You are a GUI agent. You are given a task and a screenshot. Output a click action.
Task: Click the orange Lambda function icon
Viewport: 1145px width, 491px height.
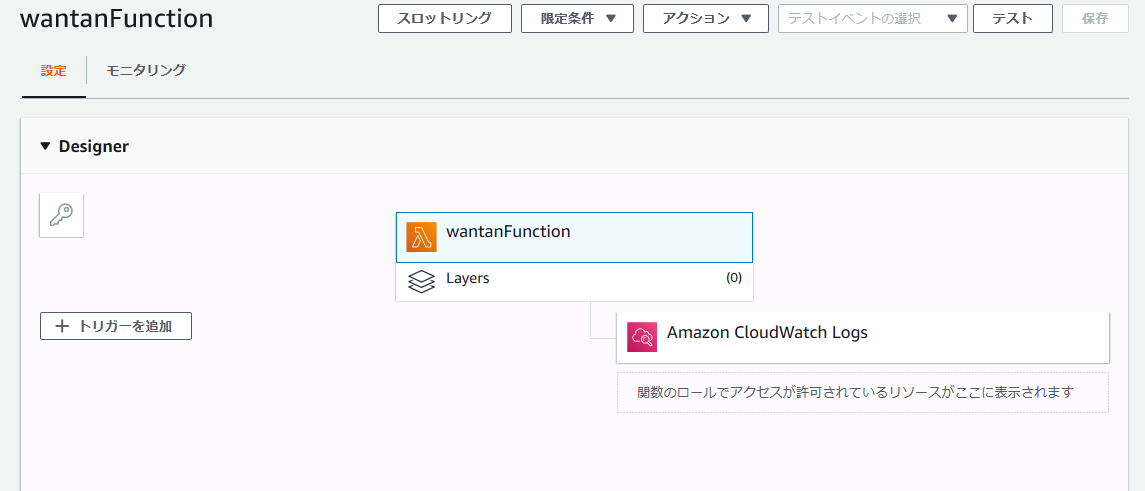pos(422,237)
